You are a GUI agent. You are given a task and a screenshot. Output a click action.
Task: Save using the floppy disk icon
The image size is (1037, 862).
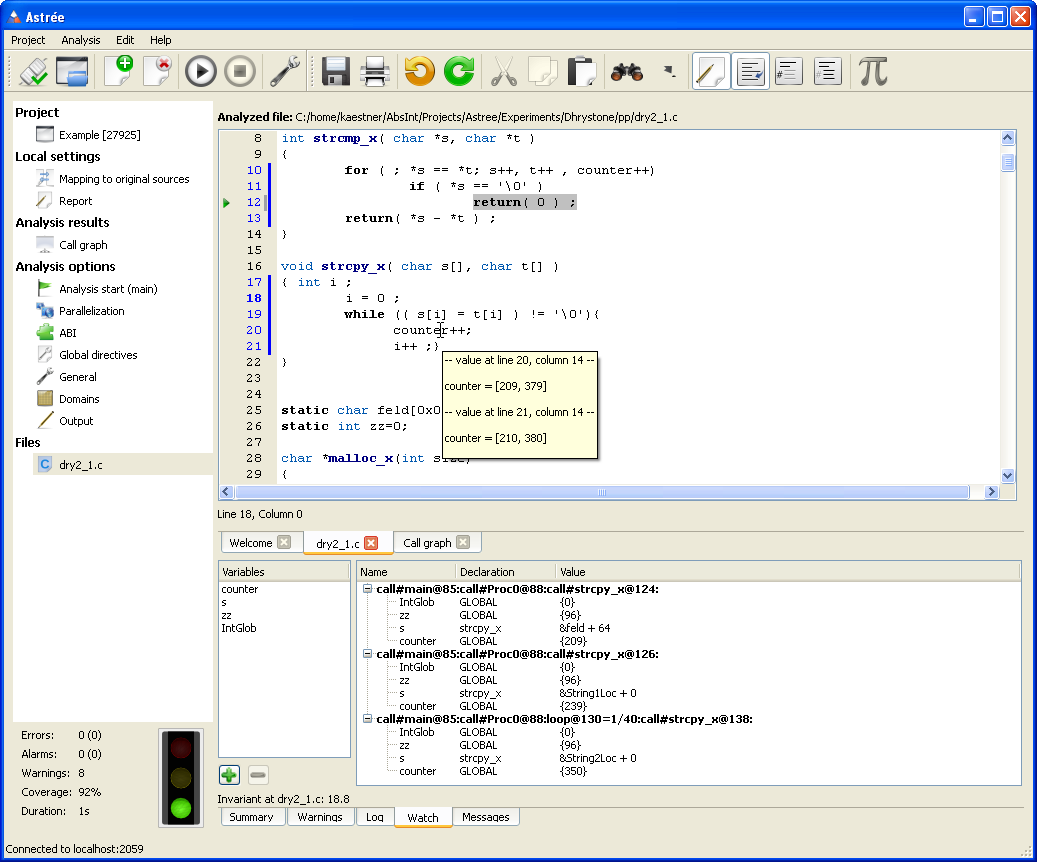(x=335, y=71)
